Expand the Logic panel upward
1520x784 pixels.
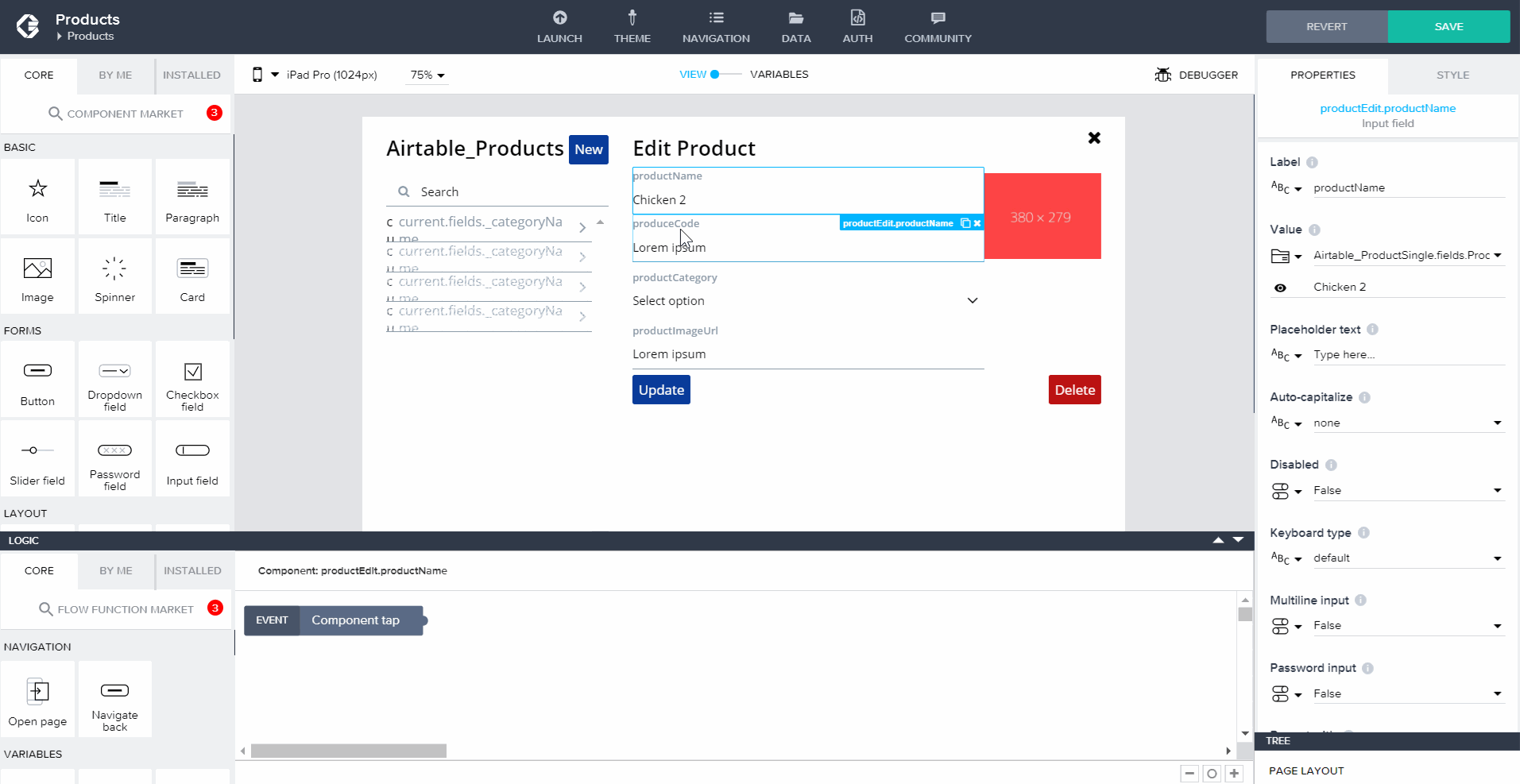pos(1218,540)
